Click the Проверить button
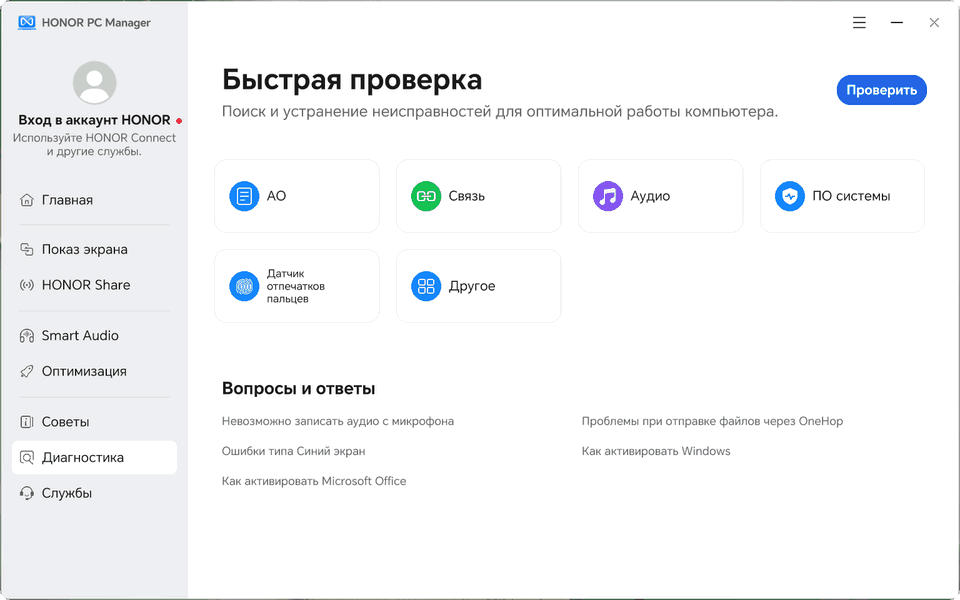The height and width of the screenshot is (600, 960). [882, 90]
